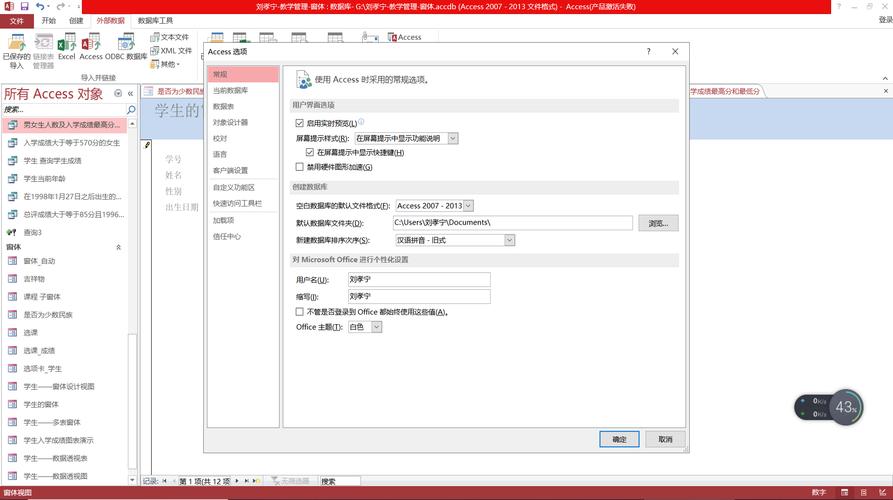Select 校对 in options categories
Image resolution: width=893 pixels, height=500 pixels.
pyautogui.click(x=243, y=138)
